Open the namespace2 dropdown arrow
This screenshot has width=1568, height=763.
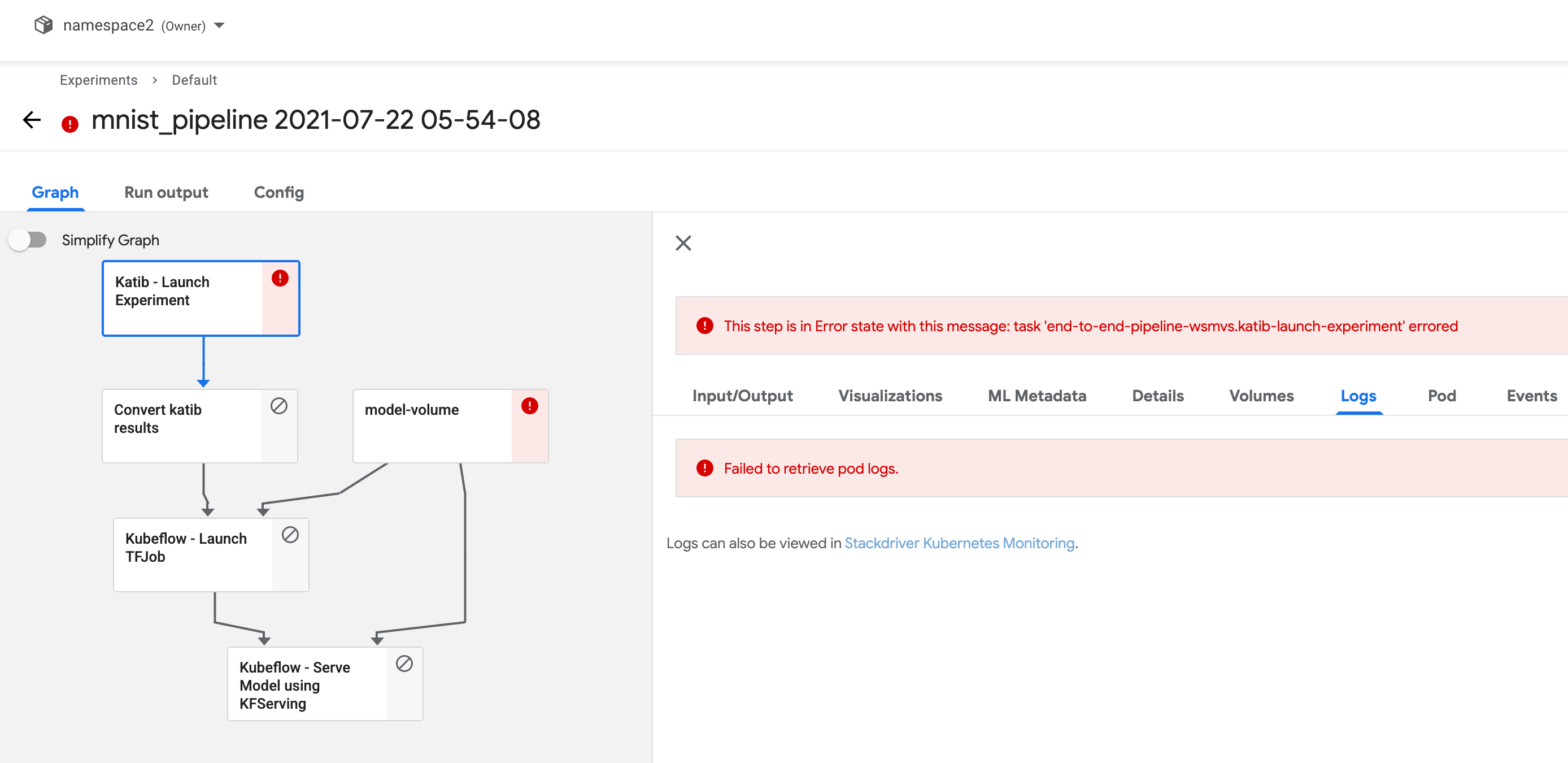coord(220,25)
